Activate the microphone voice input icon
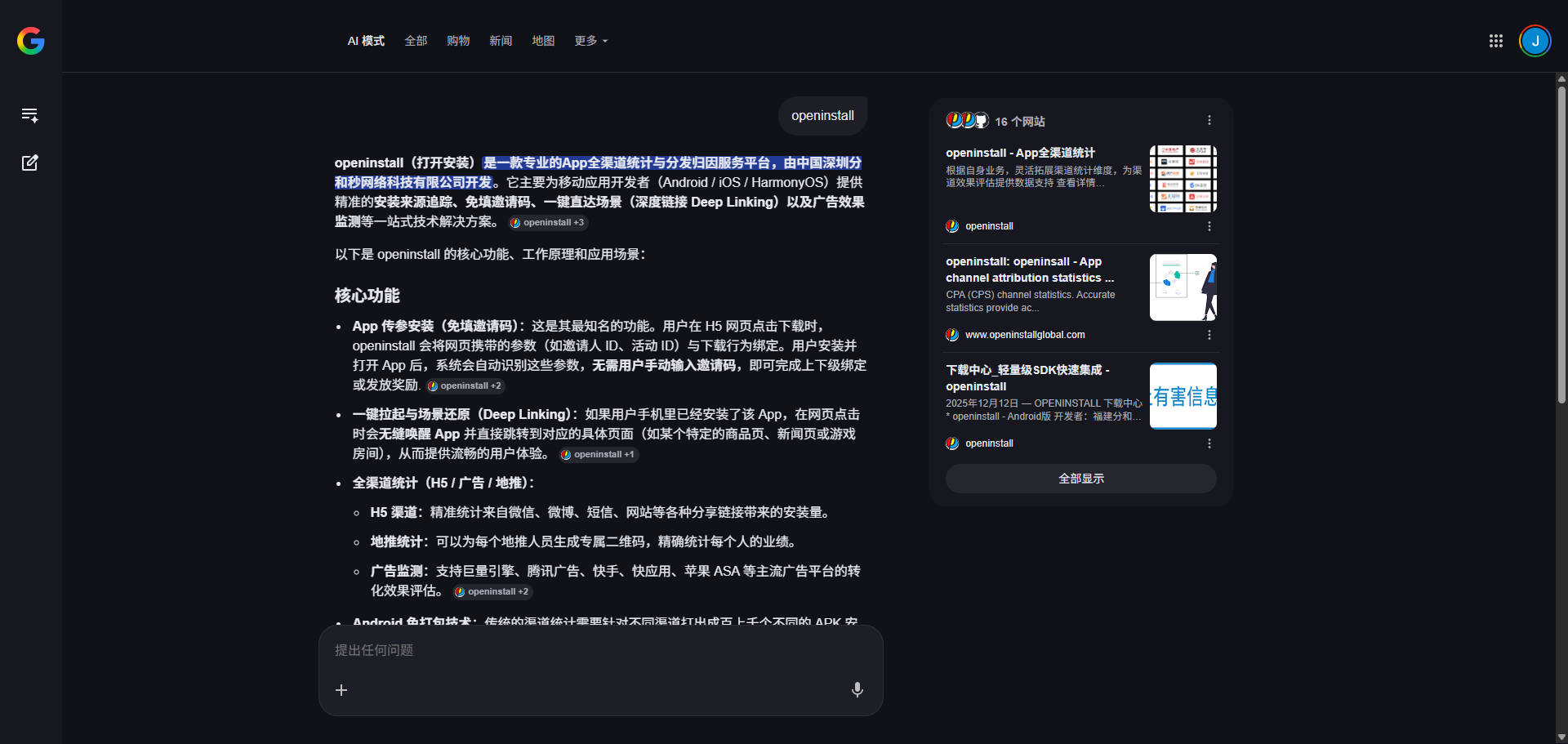The height and width of the screenshot is (744, 1568). (x=857, y=690)
